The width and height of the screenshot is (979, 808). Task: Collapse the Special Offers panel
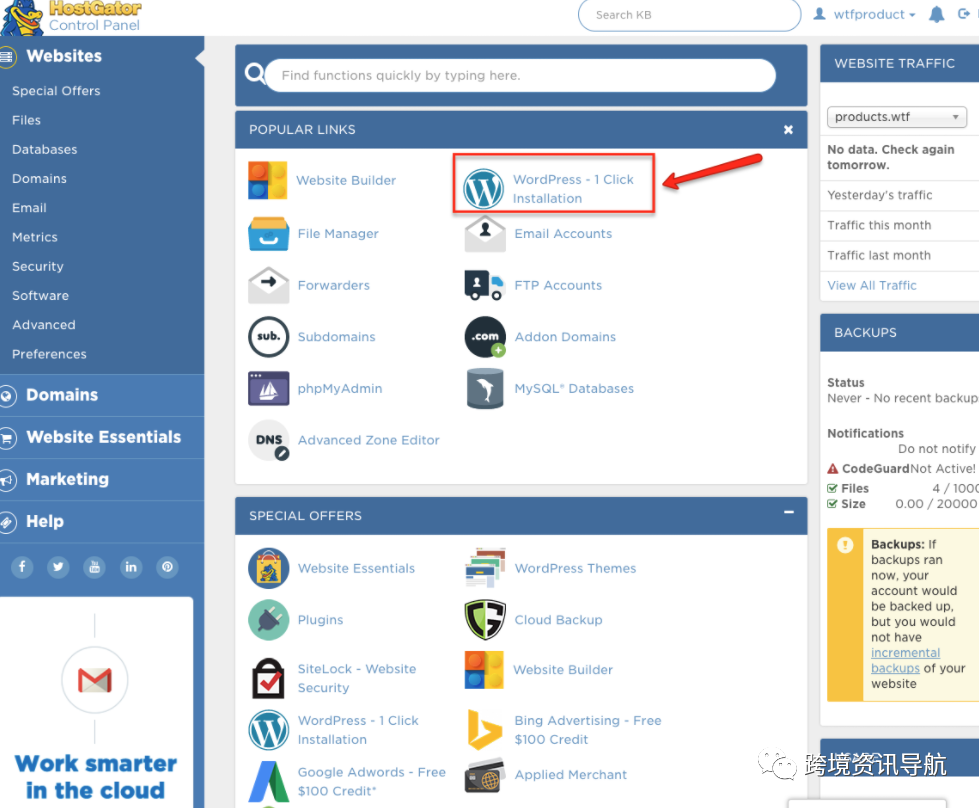789,512
